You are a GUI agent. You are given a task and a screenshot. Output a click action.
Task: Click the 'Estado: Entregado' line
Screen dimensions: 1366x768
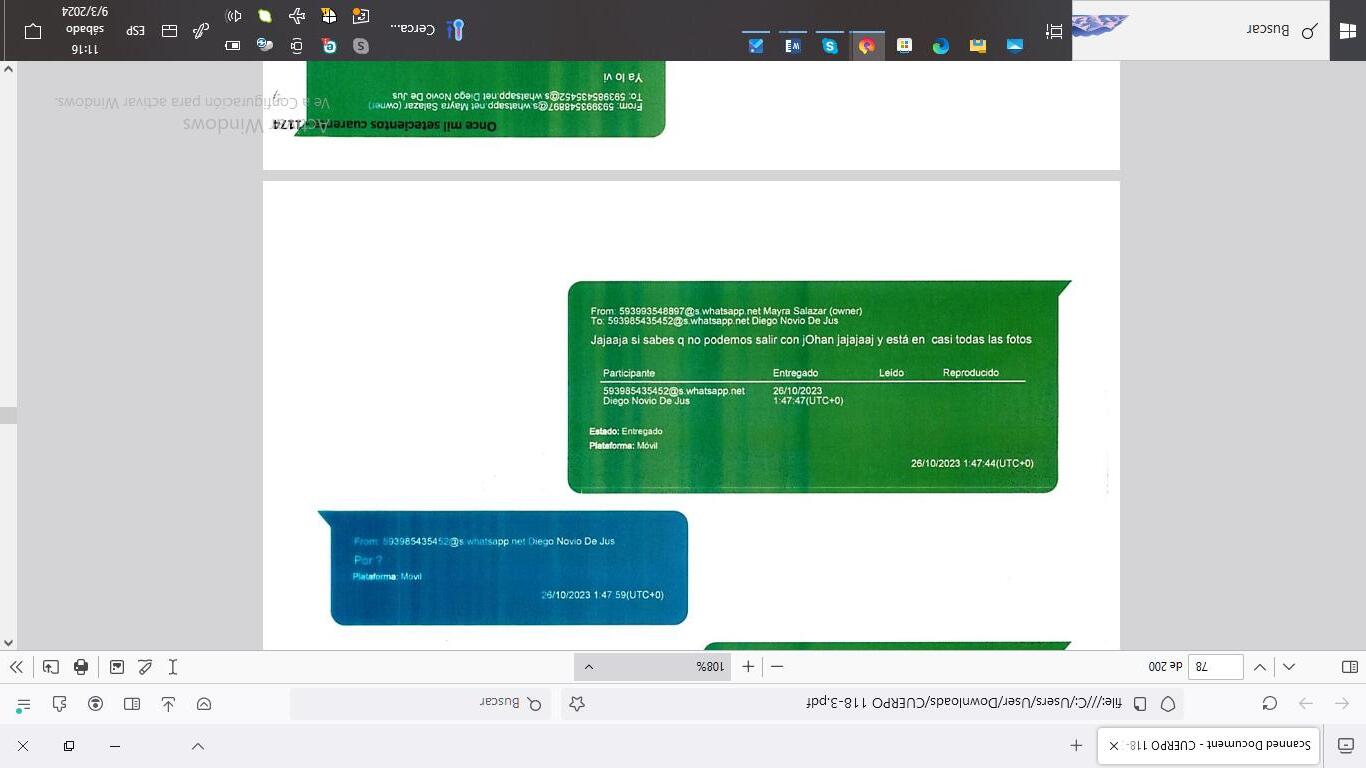click(626, 432)
